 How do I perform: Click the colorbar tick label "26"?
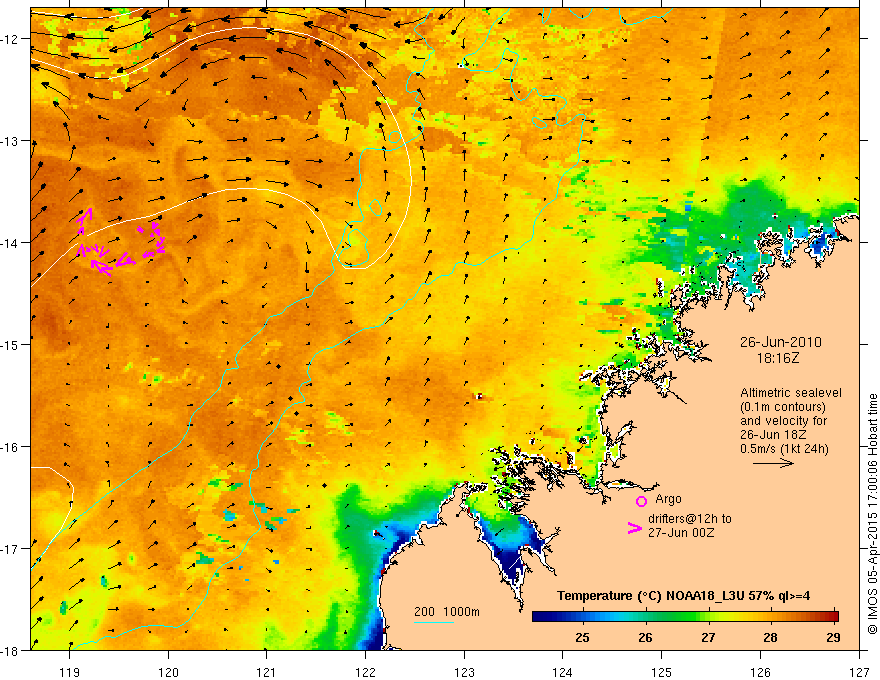(645, 637)
